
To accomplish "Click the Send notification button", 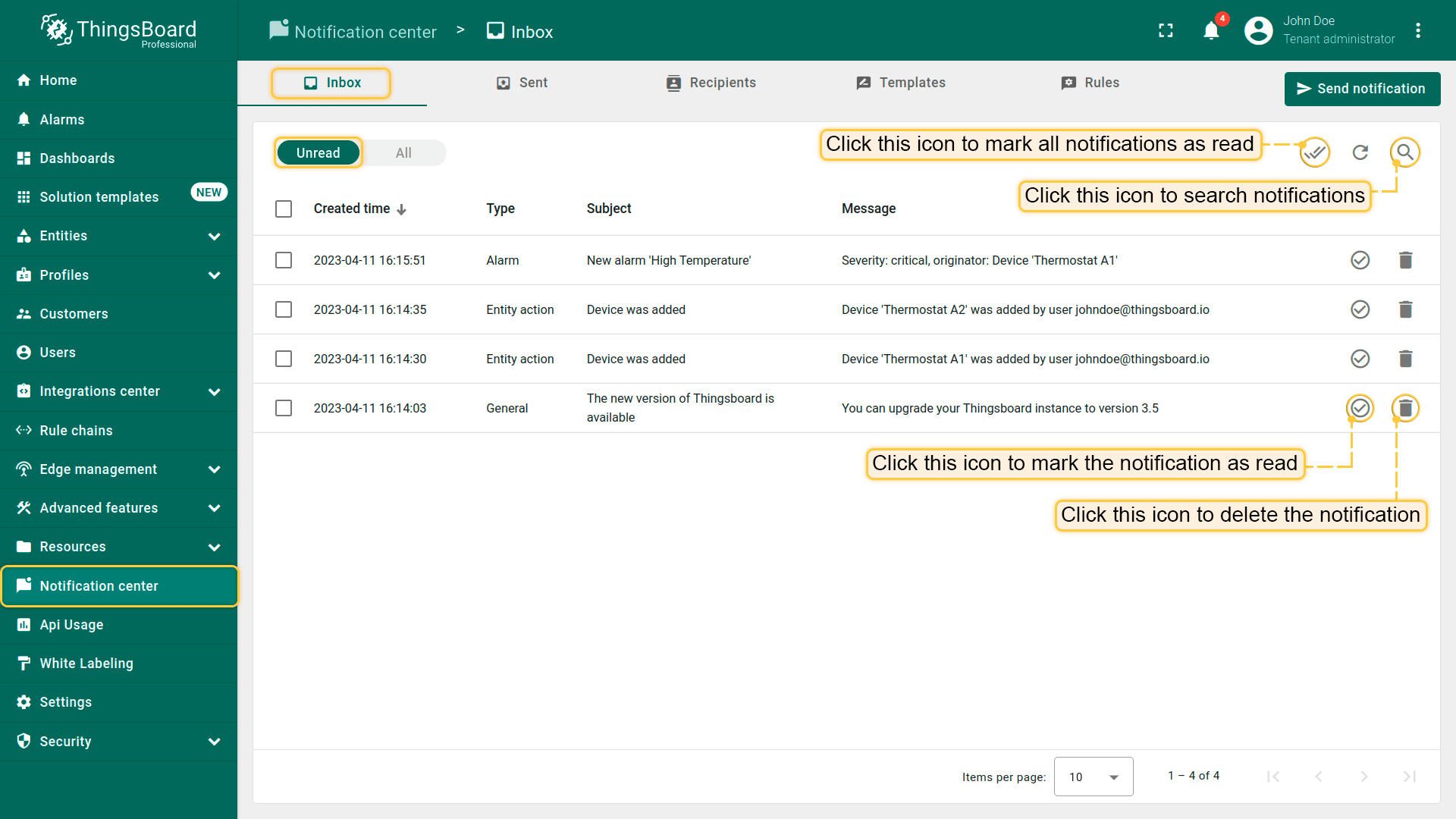I will pos(1362,89).
